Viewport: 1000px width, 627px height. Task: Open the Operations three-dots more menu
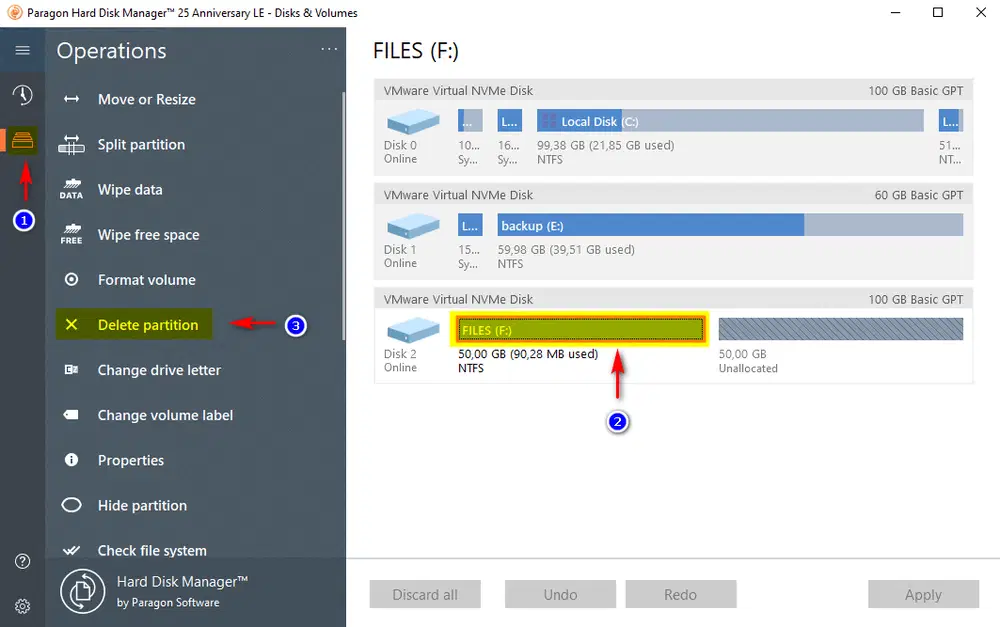[x=329, y=49]
